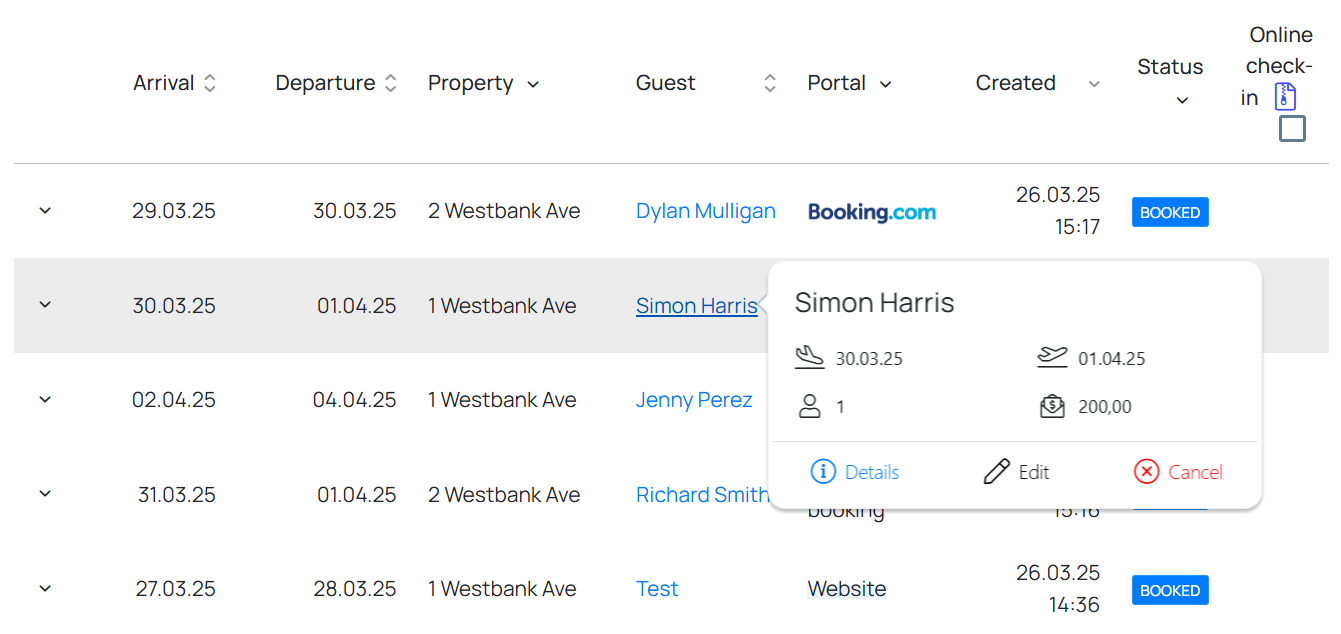The height and width of the screenshot is (634, 1341).
Task: Click the Edit pencil icon in popup
Action: coord(997,472)
